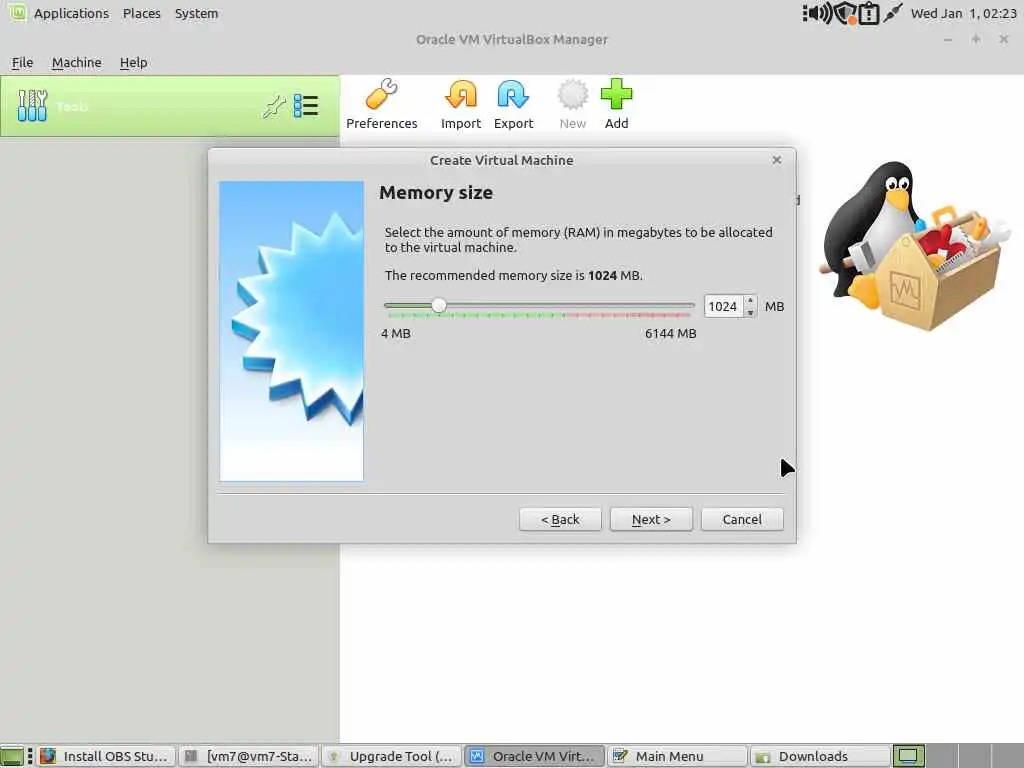Click the 4 MB minimum label
This screenshot has height=768, width=1024.
tap(396, 334)
